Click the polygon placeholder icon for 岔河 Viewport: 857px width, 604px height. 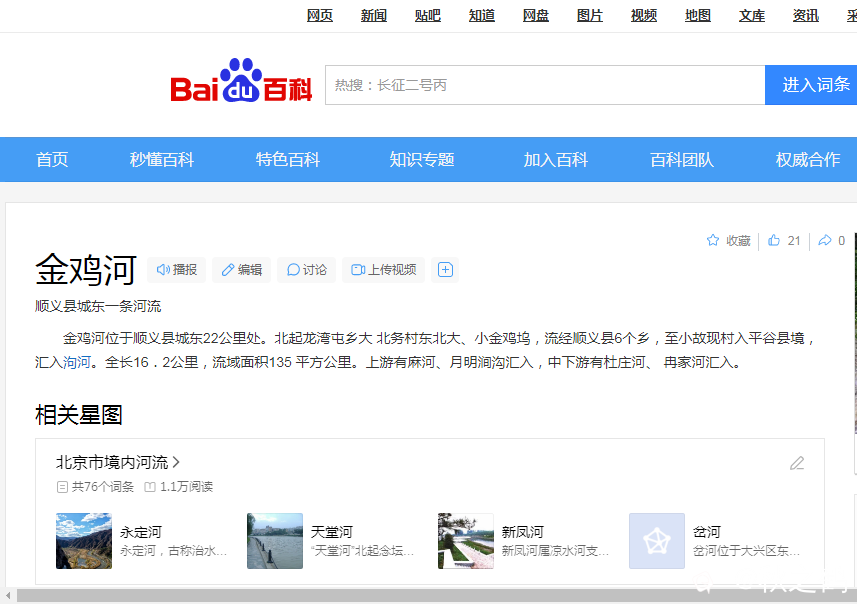pyautogui.click(x=656, y=540)
